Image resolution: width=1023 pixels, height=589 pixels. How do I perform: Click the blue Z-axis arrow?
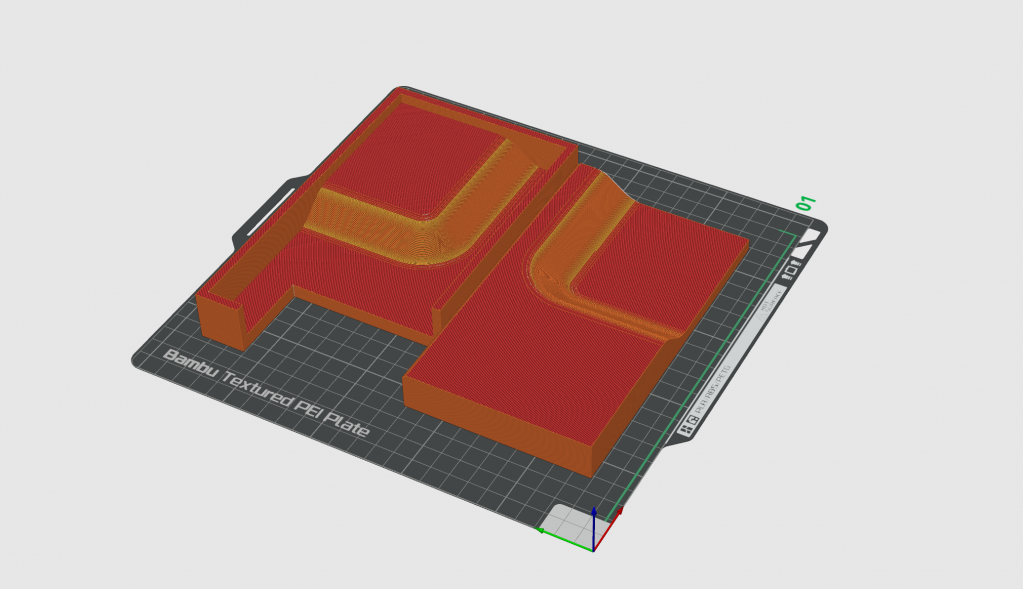tap(594, 521)
